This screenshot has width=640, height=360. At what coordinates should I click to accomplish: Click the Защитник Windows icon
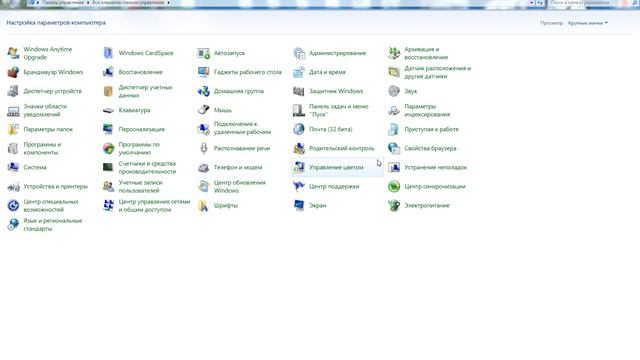[x=299, y=91]
